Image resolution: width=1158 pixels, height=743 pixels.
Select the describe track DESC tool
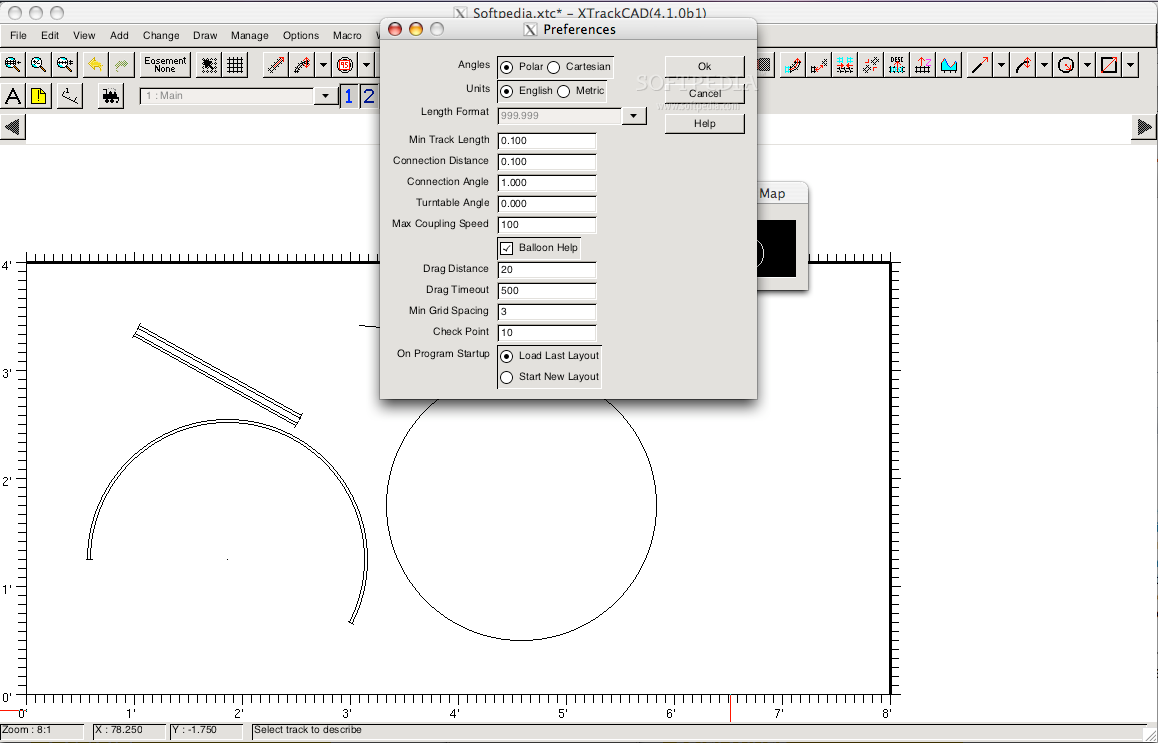(897, 65)
